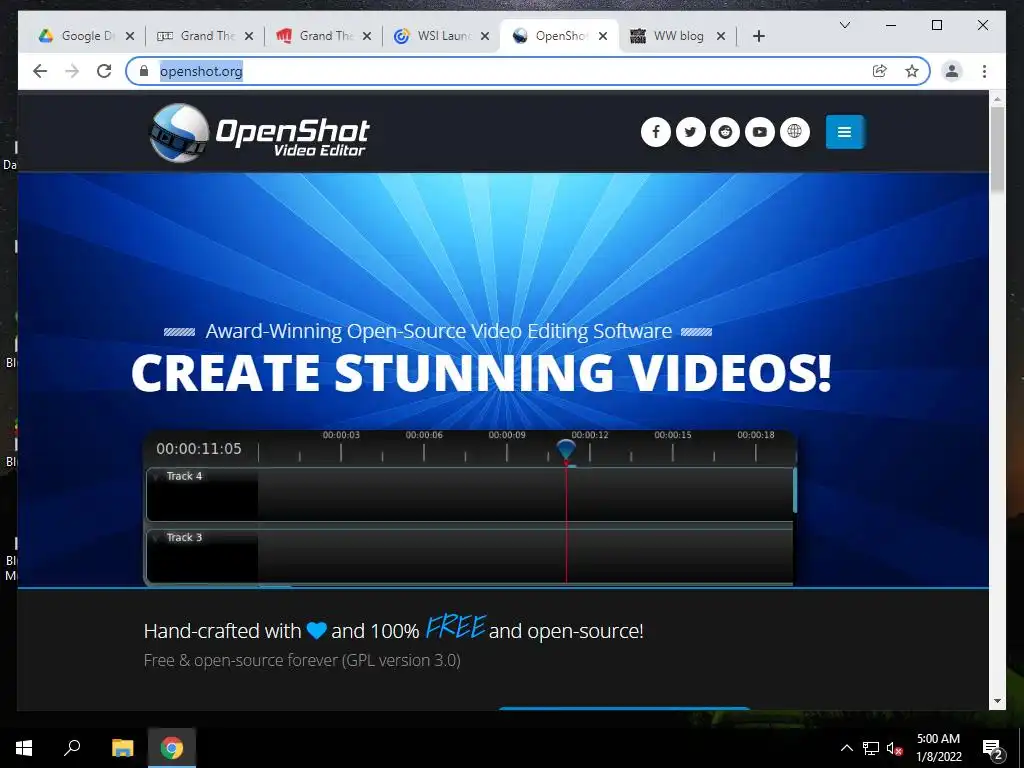Viewport: 1024px width, 768px height.
Task: Click the scrollbar down arrow
Action: coord(997,701)
